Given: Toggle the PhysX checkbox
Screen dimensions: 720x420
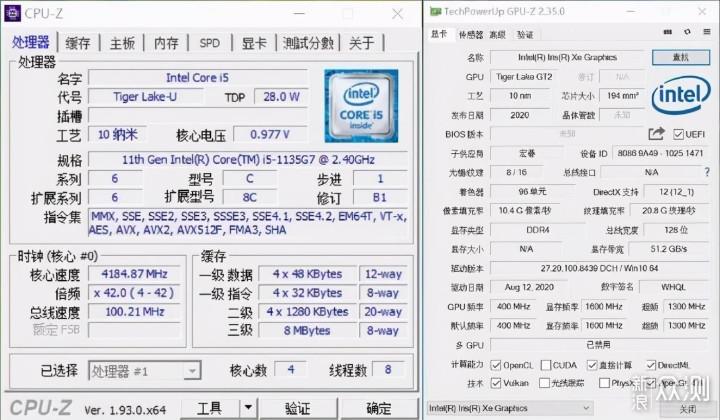Looking at the screenshot, I should (x=604, y=383).
